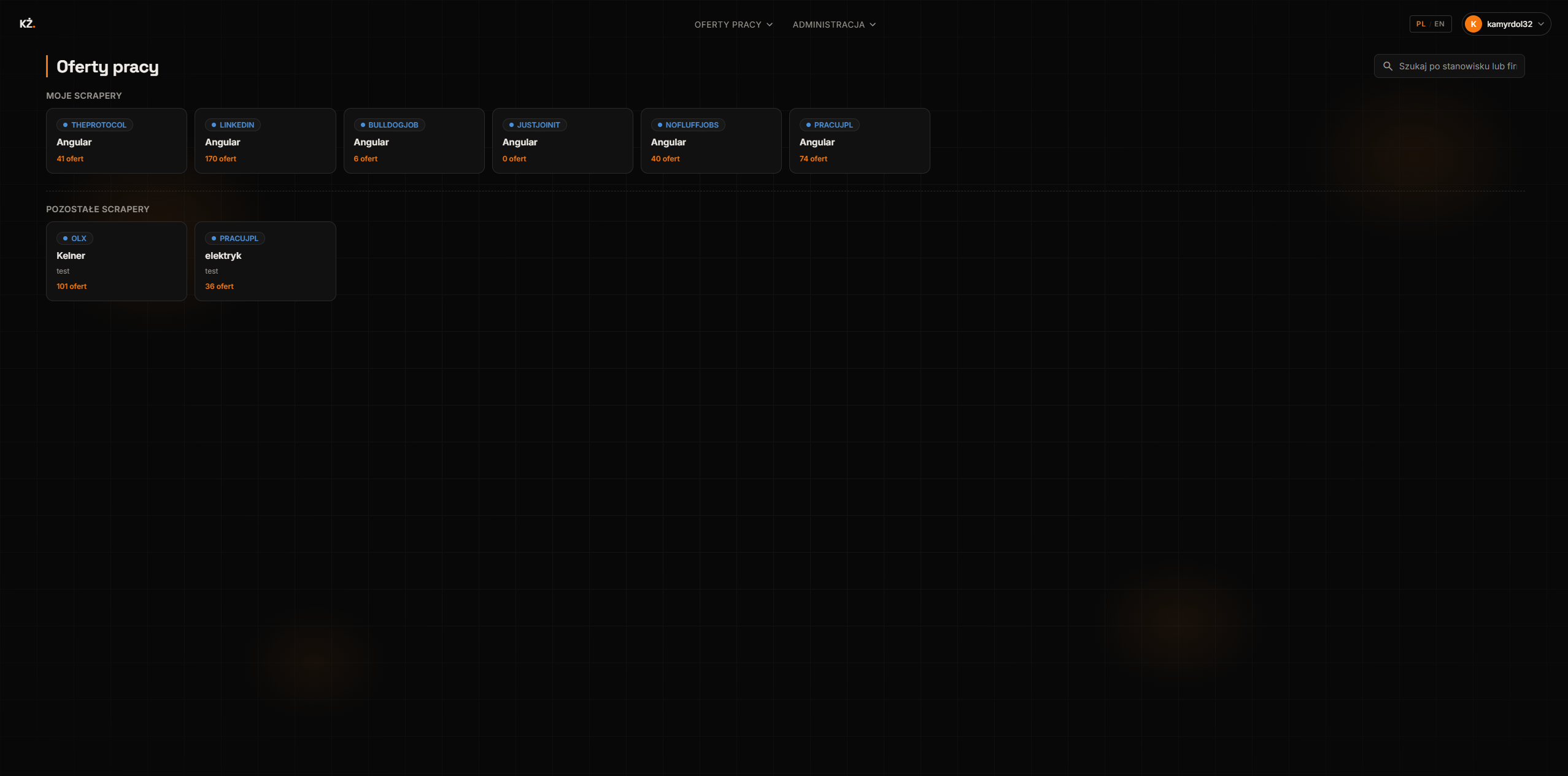Open the elektryk scraper card
The height and width of the screenshot is (776, 1568).
coord(265,261)
